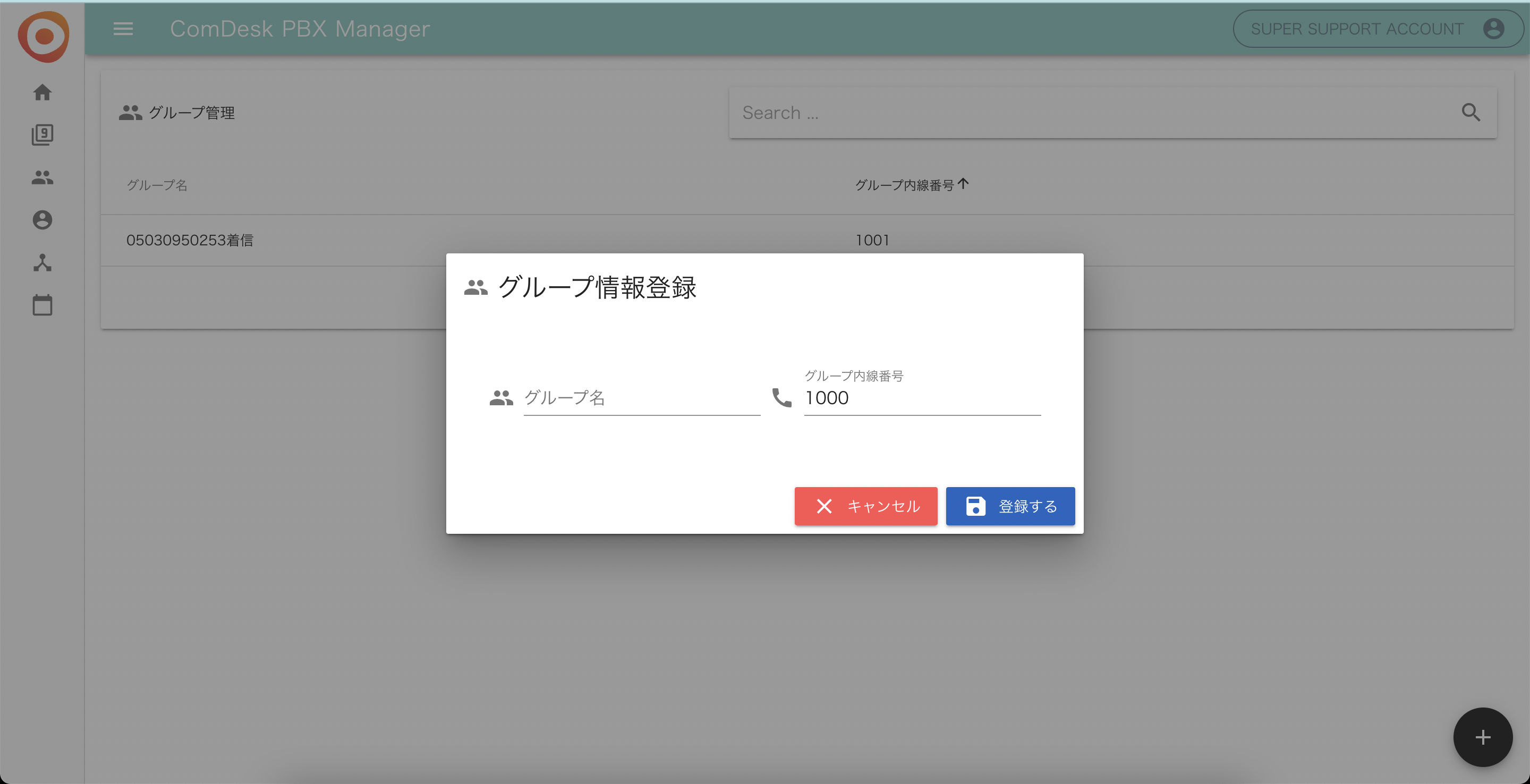Screen dimensions: 1530x784
Task: Click the people icon next to グループ名 field
Action: click(501, 398)
